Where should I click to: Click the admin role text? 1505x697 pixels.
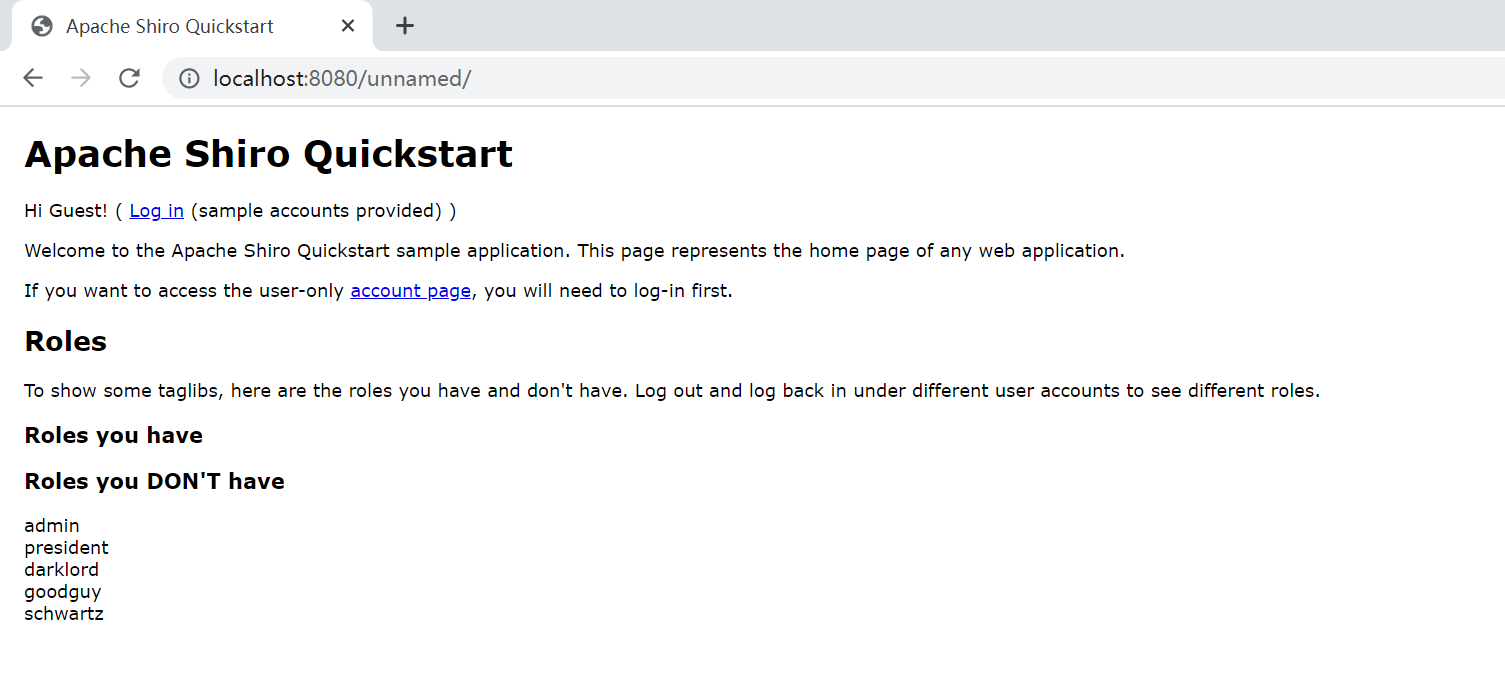tap(52, 526)
